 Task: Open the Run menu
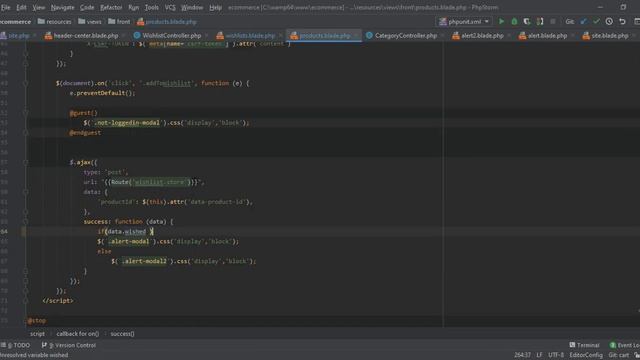[133, 7]
